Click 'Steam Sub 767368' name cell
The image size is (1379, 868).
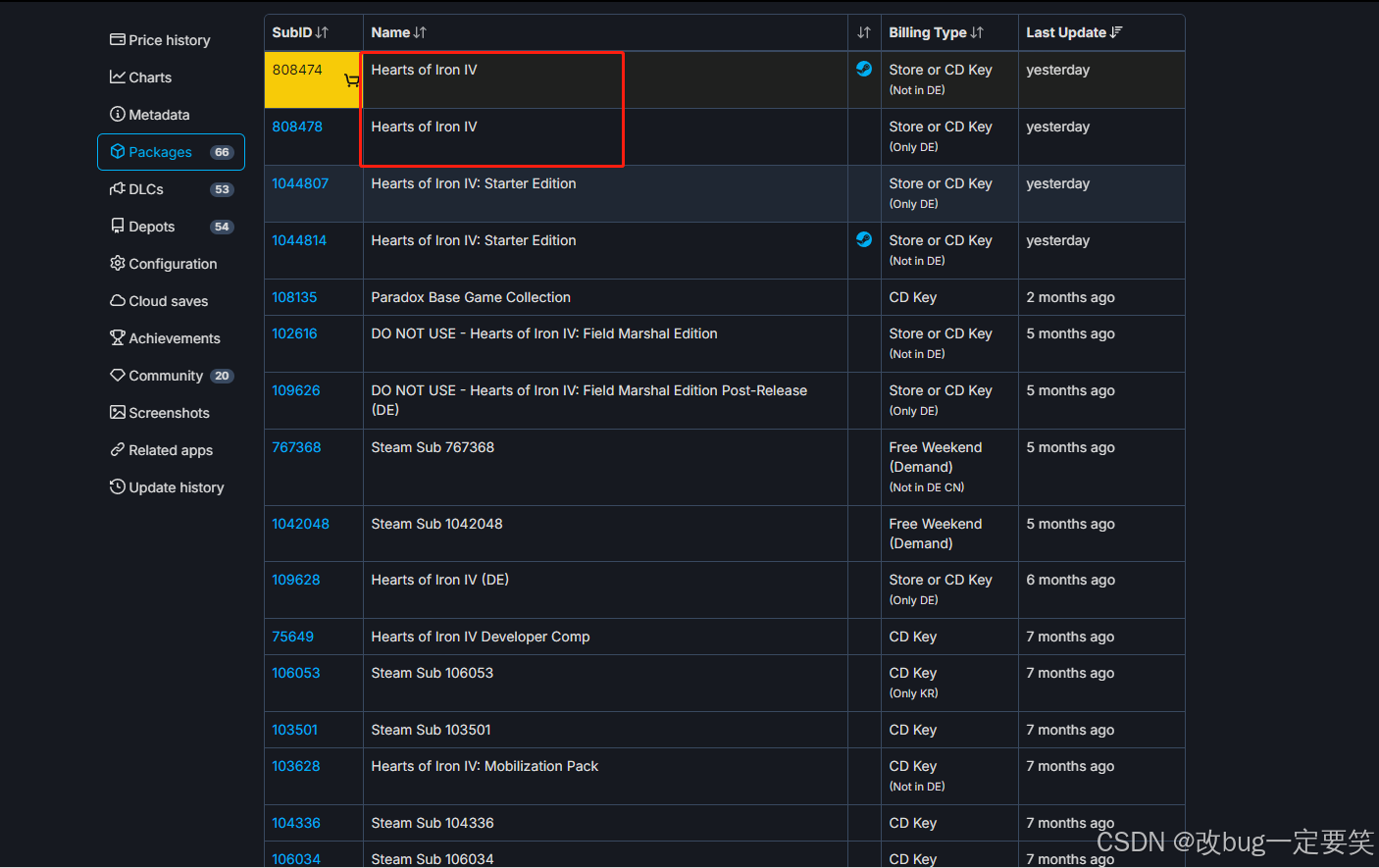click(605, 467)
